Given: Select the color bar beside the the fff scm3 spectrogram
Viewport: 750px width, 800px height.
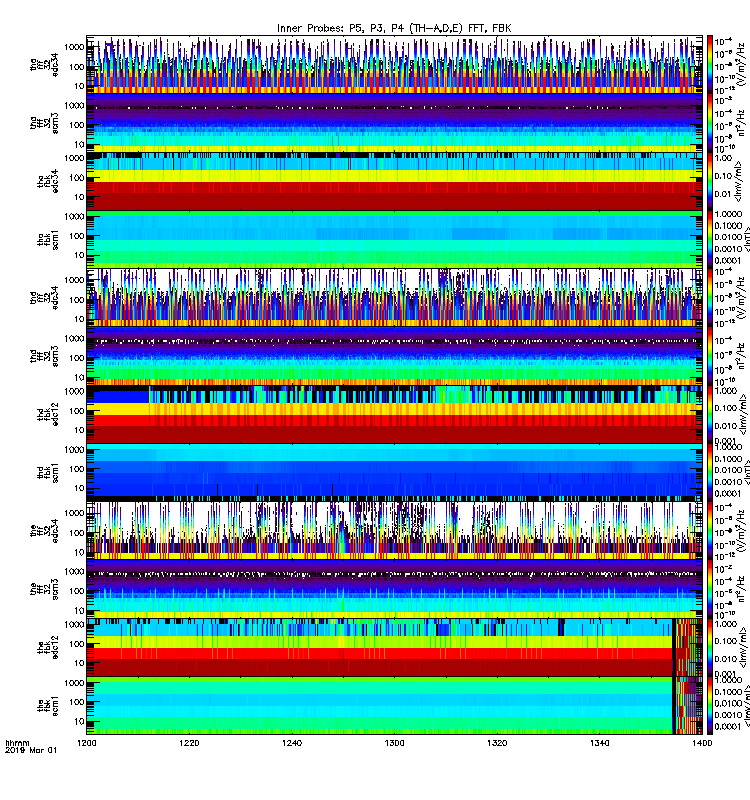Looking at the screenshot, I should [x=710, y=588].
